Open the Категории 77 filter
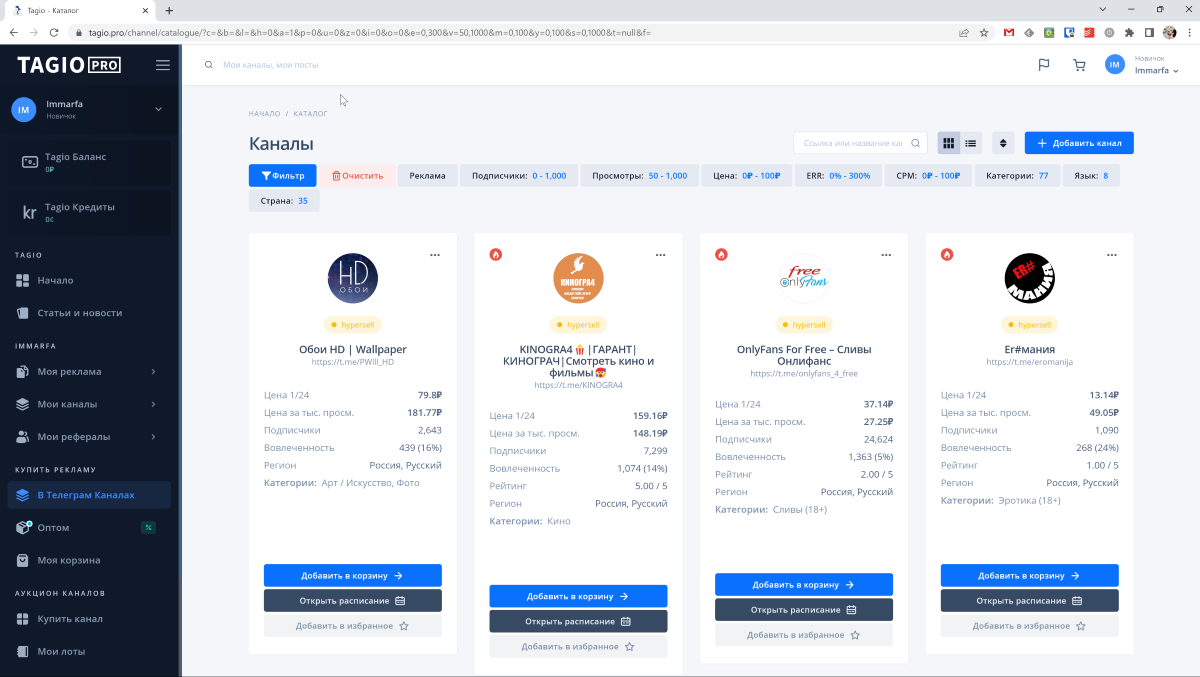1200x677 pixels. point(1017,175)
